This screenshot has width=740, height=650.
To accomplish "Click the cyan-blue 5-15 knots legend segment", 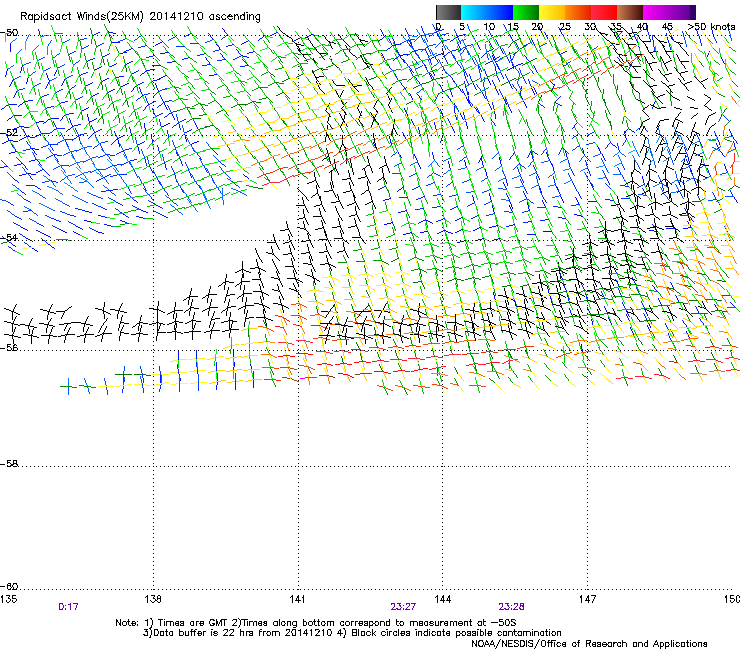I will pos(487,12).
